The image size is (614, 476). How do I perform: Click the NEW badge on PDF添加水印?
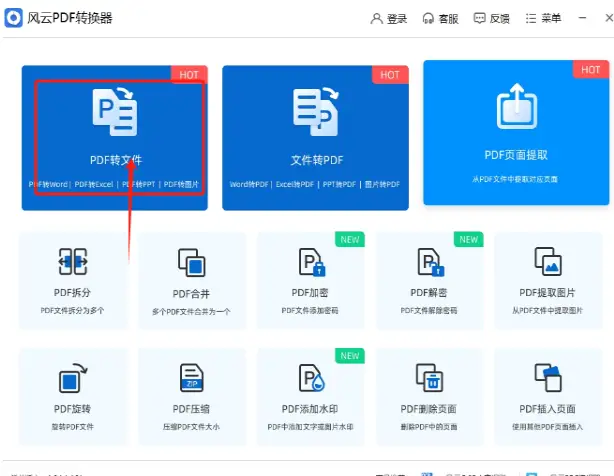coord(350,355)
